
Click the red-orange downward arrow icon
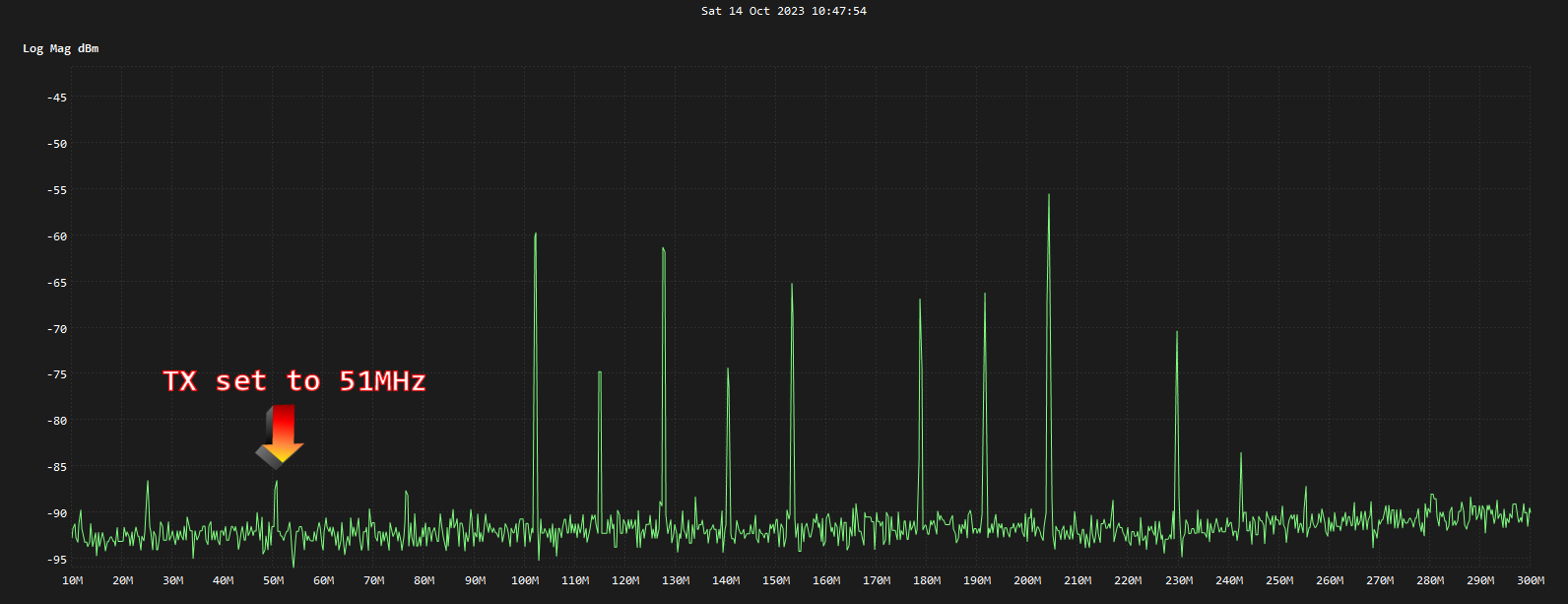tap(281, 435)
